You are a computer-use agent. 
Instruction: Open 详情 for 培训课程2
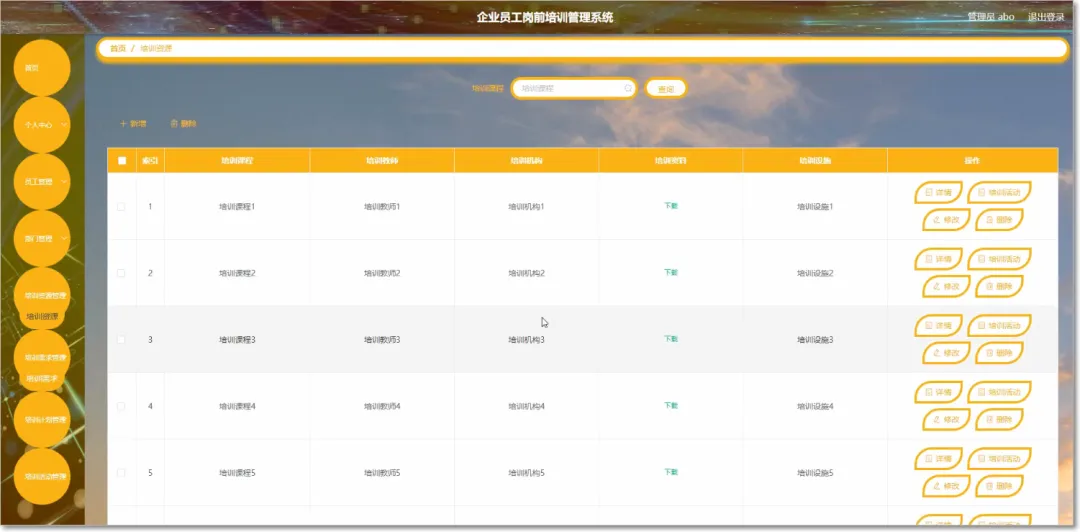pos(938,259)
